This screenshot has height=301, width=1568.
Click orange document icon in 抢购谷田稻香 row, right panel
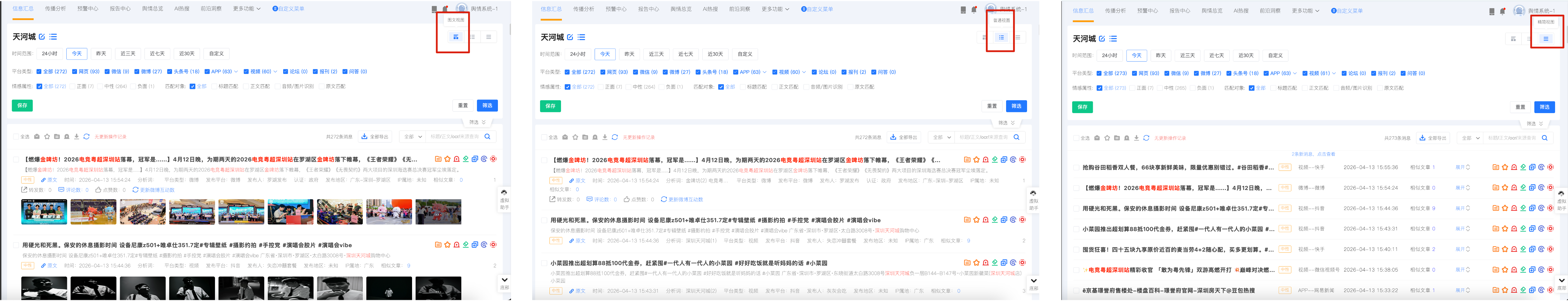click(1495, 167)
